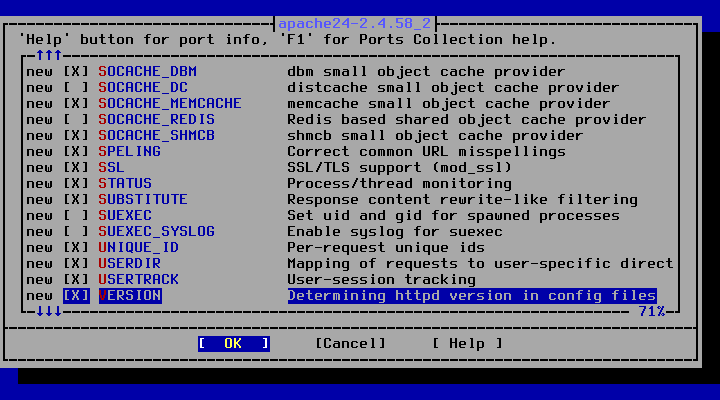Click description 'Set uid and gid for spawned processes'
This screenshot has width=720, height=400.
point(453,216)
